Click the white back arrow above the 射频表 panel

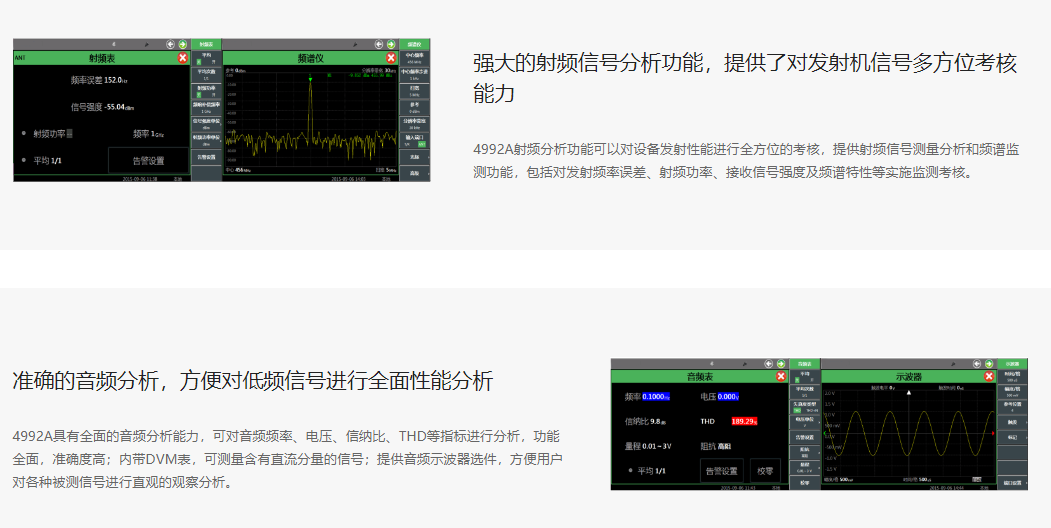170,44
